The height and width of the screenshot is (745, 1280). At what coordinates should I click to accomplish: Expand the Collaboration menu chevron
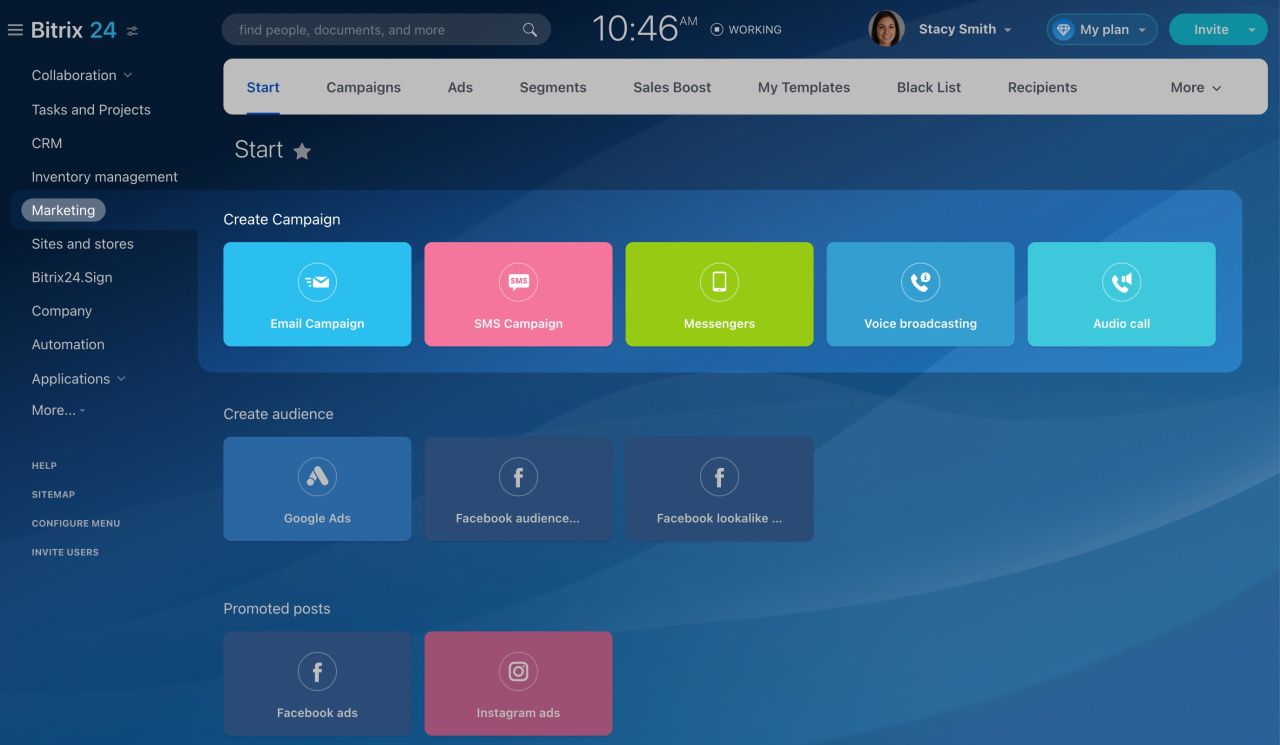(128, 76)
